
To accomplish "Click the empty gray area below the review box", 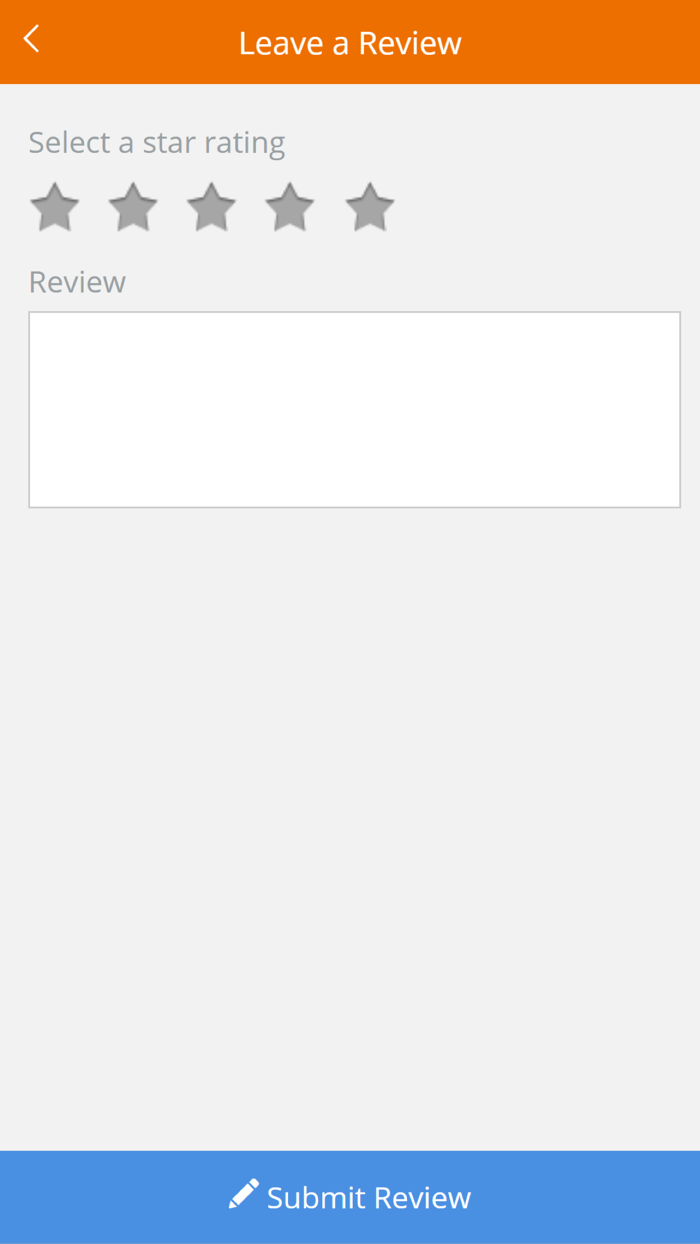I will click(x=350, y=830).
